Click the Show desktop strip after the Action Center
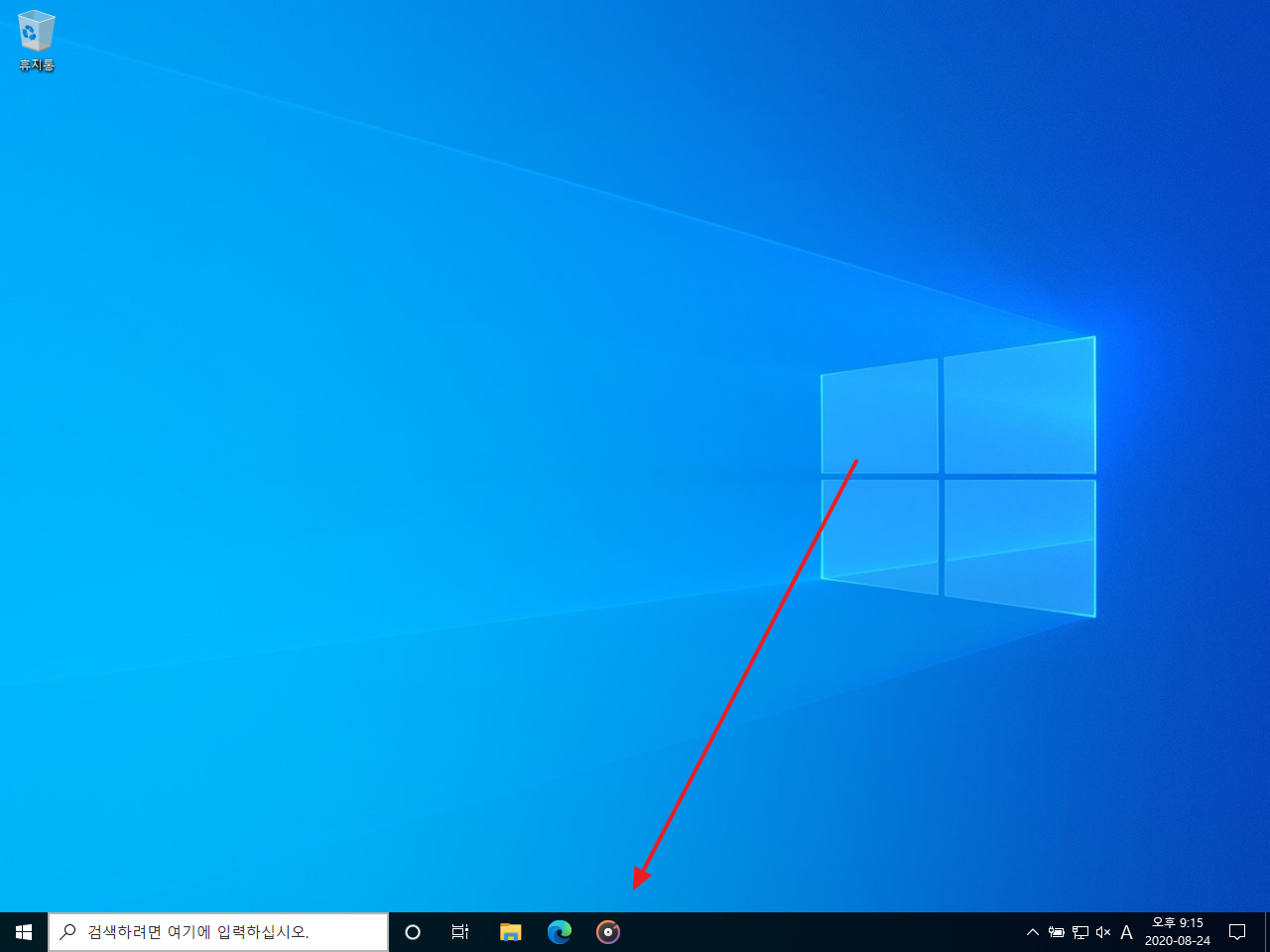 point(1267,932)
